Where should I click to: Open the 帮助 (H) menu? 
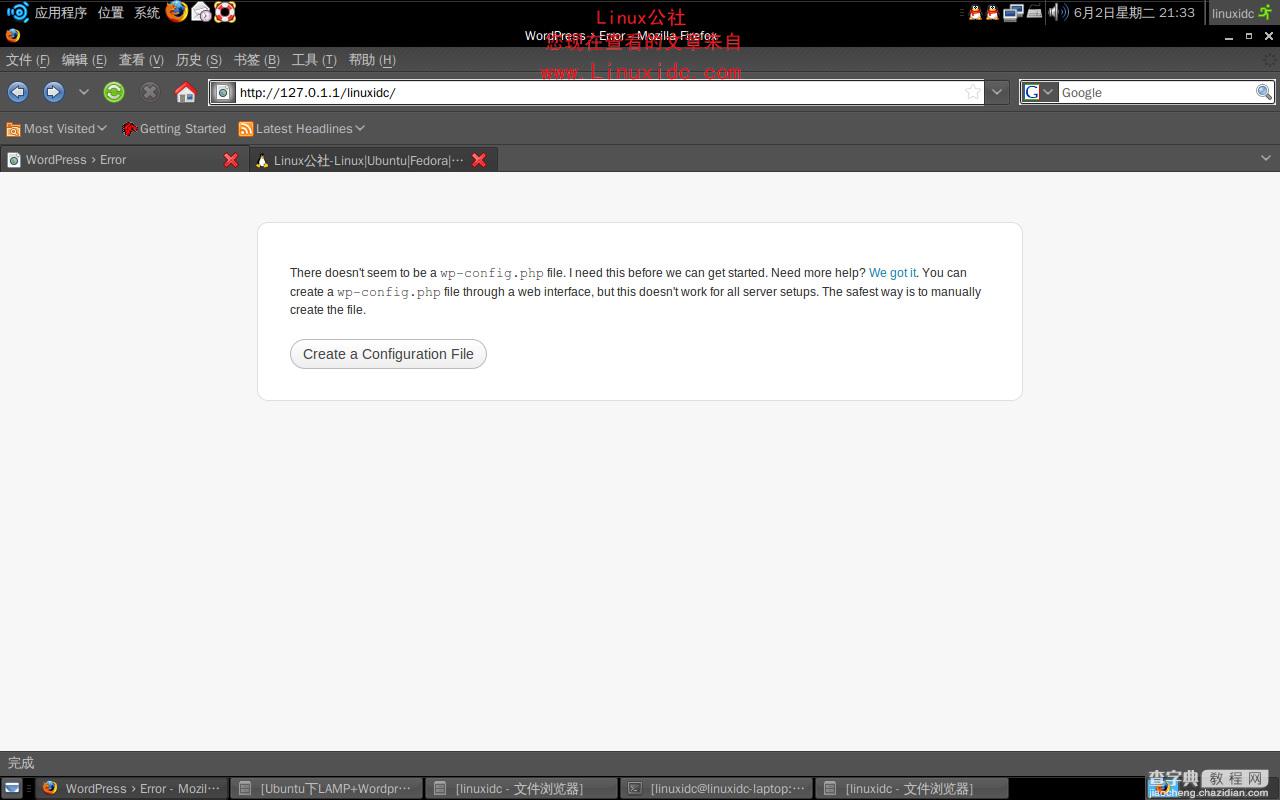372,60
